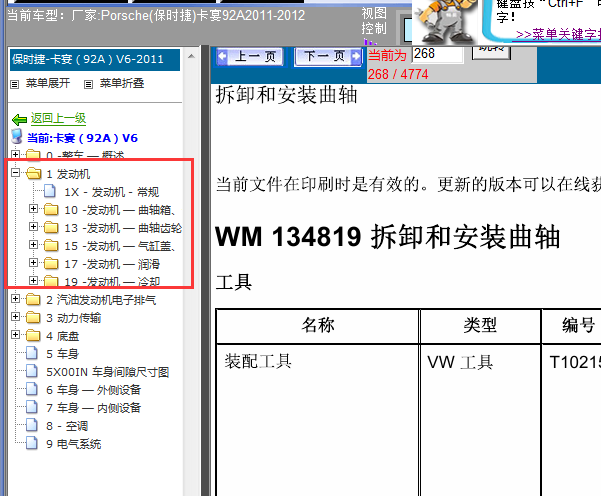The width and height of the screenshot is (601, 496).
Task: Click page icon beside 6 车身 — 外侧设备
Action: point(32,389)
